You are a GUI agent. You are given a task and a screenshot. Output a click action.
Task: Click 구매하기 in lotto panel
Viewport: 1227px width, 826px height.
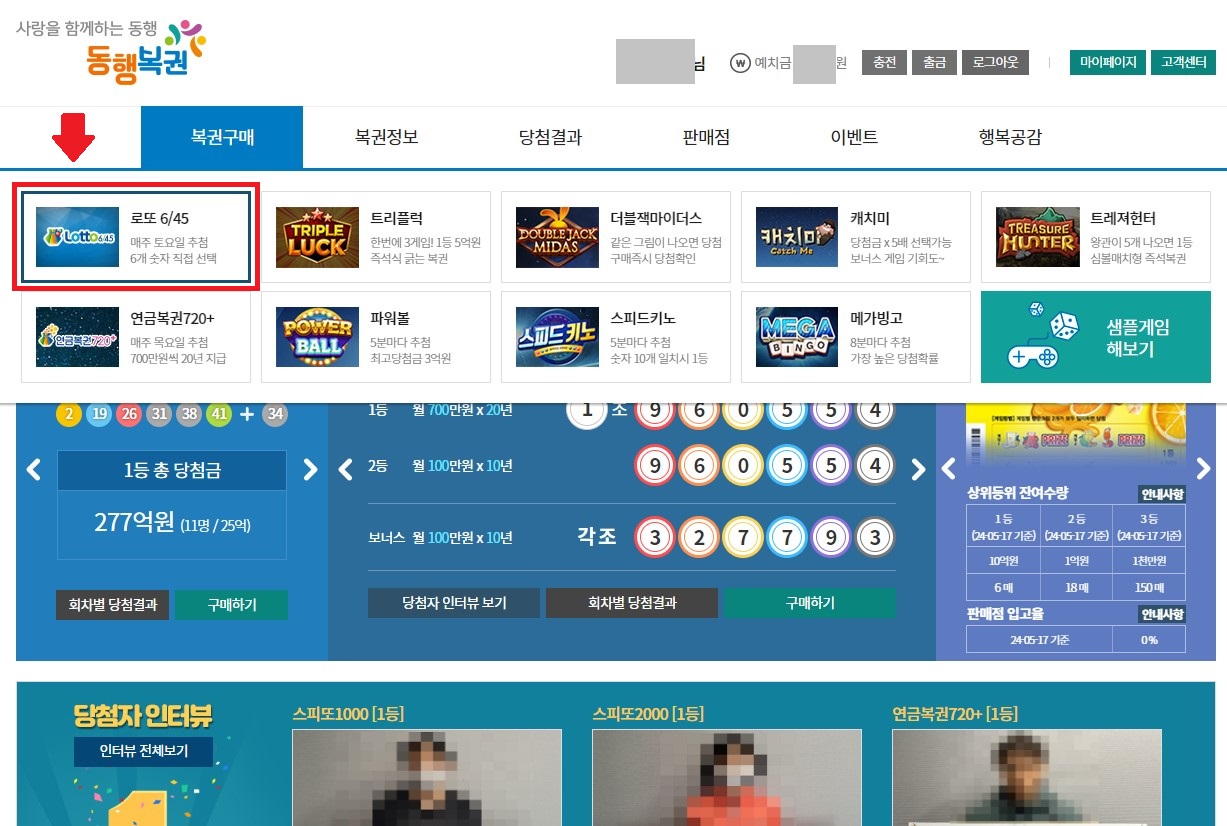pos(231,605)
